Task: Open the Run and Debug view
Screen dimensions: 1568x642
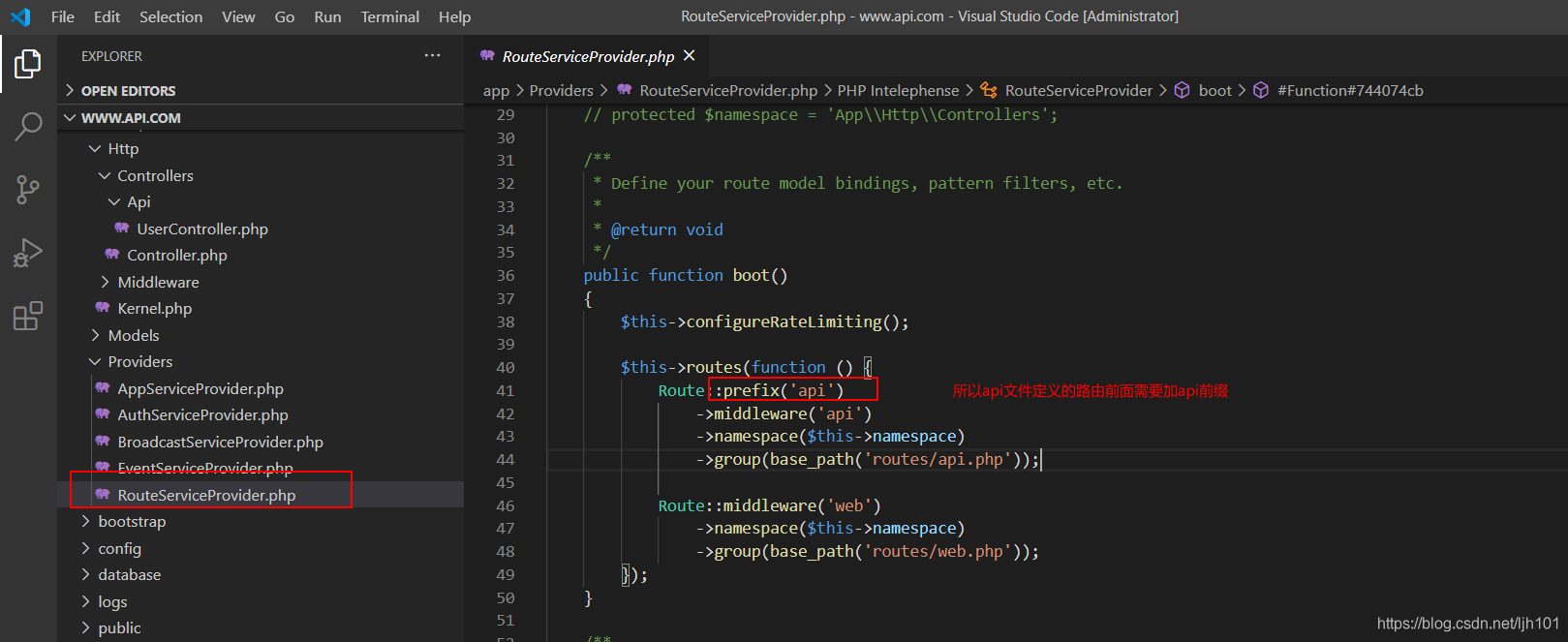Action: tap(28, 253)
